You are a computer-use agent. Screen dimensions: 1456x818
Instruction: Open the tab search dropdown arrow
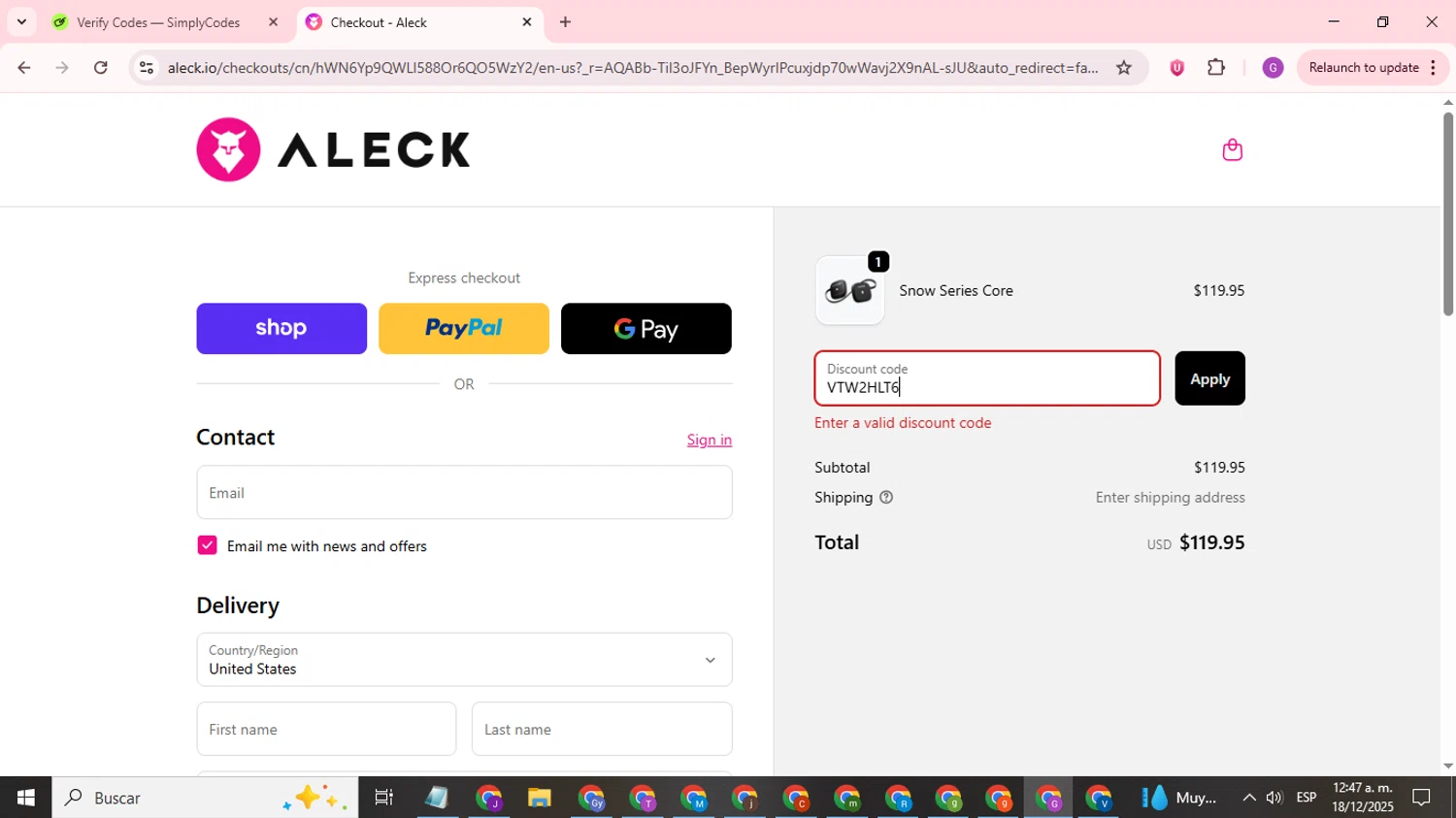coord(21,22)
